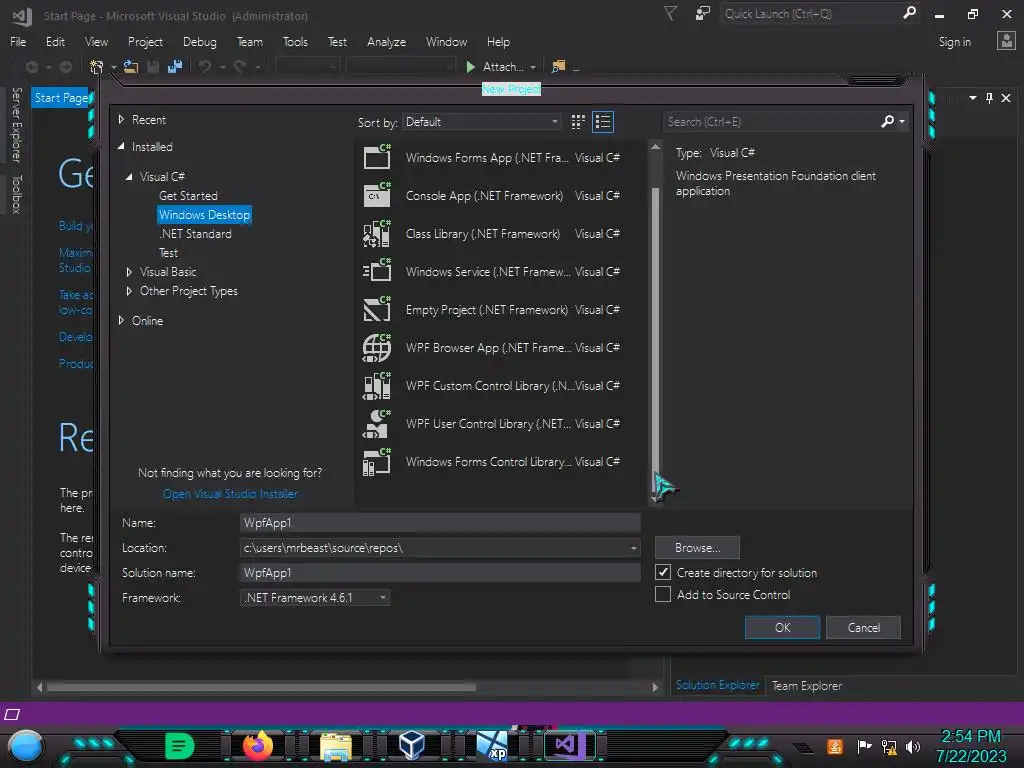
Task: Click the project Name input field
Action: coord(440,522)
